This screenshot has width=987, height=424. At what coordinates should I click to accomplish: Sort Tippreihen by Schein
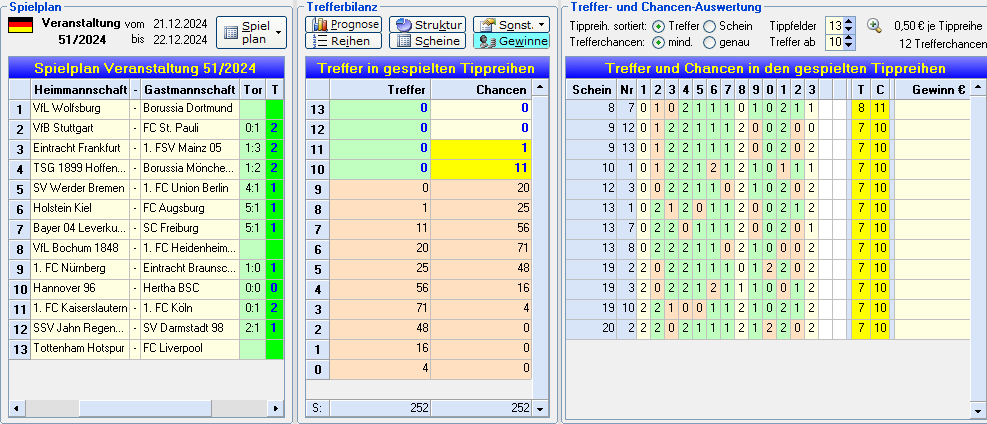(x=709, y=26)
